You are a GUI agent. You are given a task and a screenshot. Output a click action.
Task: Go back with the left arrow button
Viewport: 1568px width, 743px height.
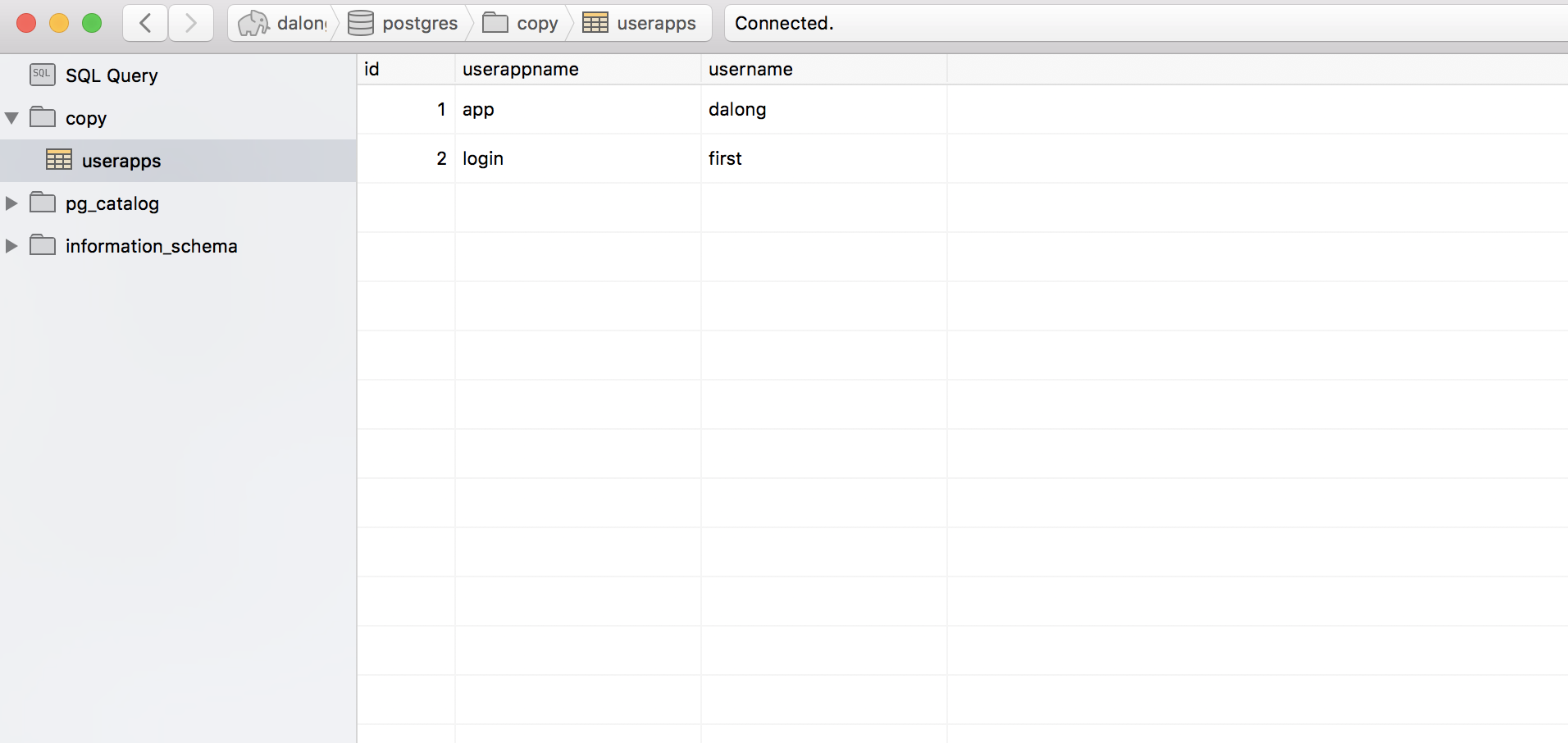146,23
